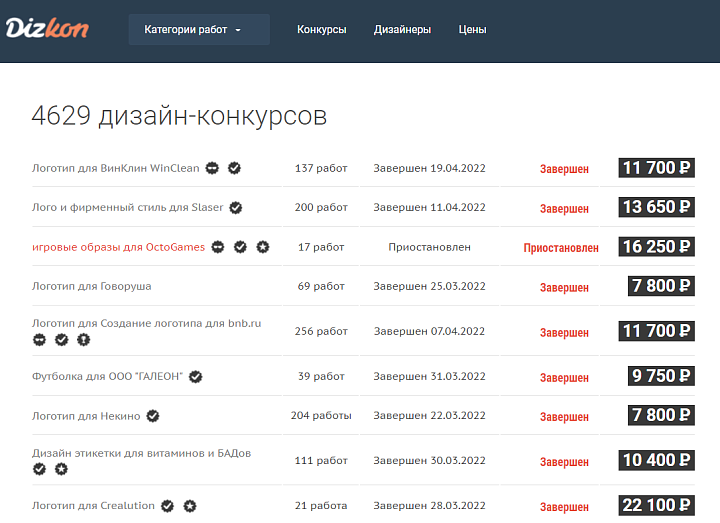Image resolution: width=720 pixels, height=523 pixels.
Task: Click the checkmark badge beside ООО "ГАЛЕОН"
Action: click(196, 377)
